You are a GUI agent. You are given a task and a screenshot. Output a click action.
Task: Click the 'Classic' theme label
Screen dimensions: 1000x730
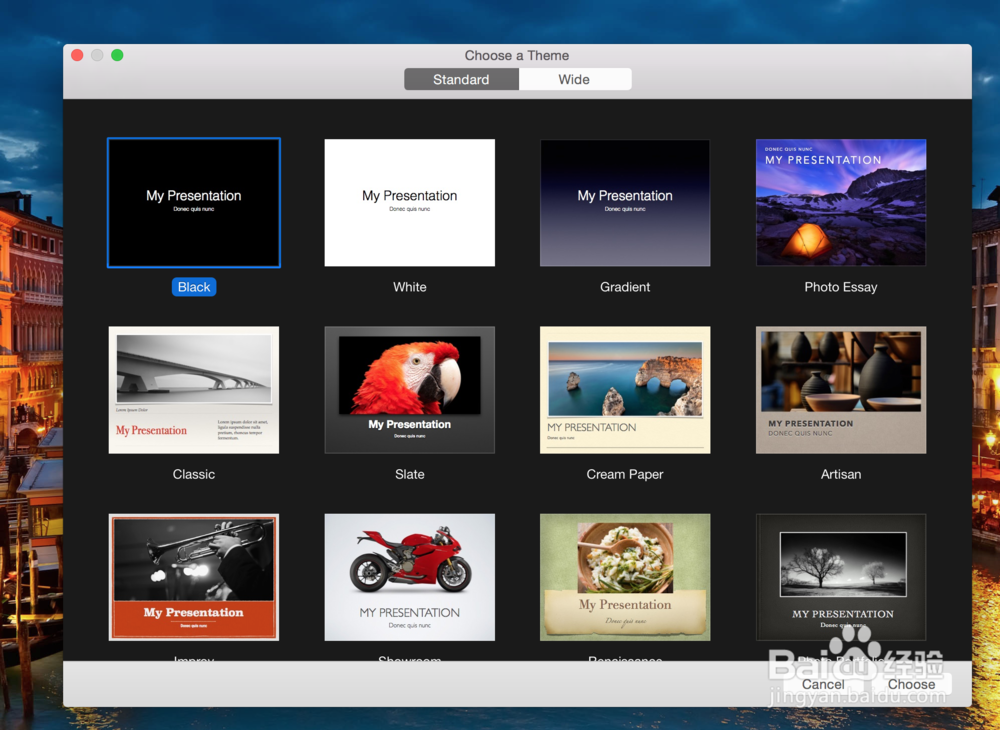[194, 474]
